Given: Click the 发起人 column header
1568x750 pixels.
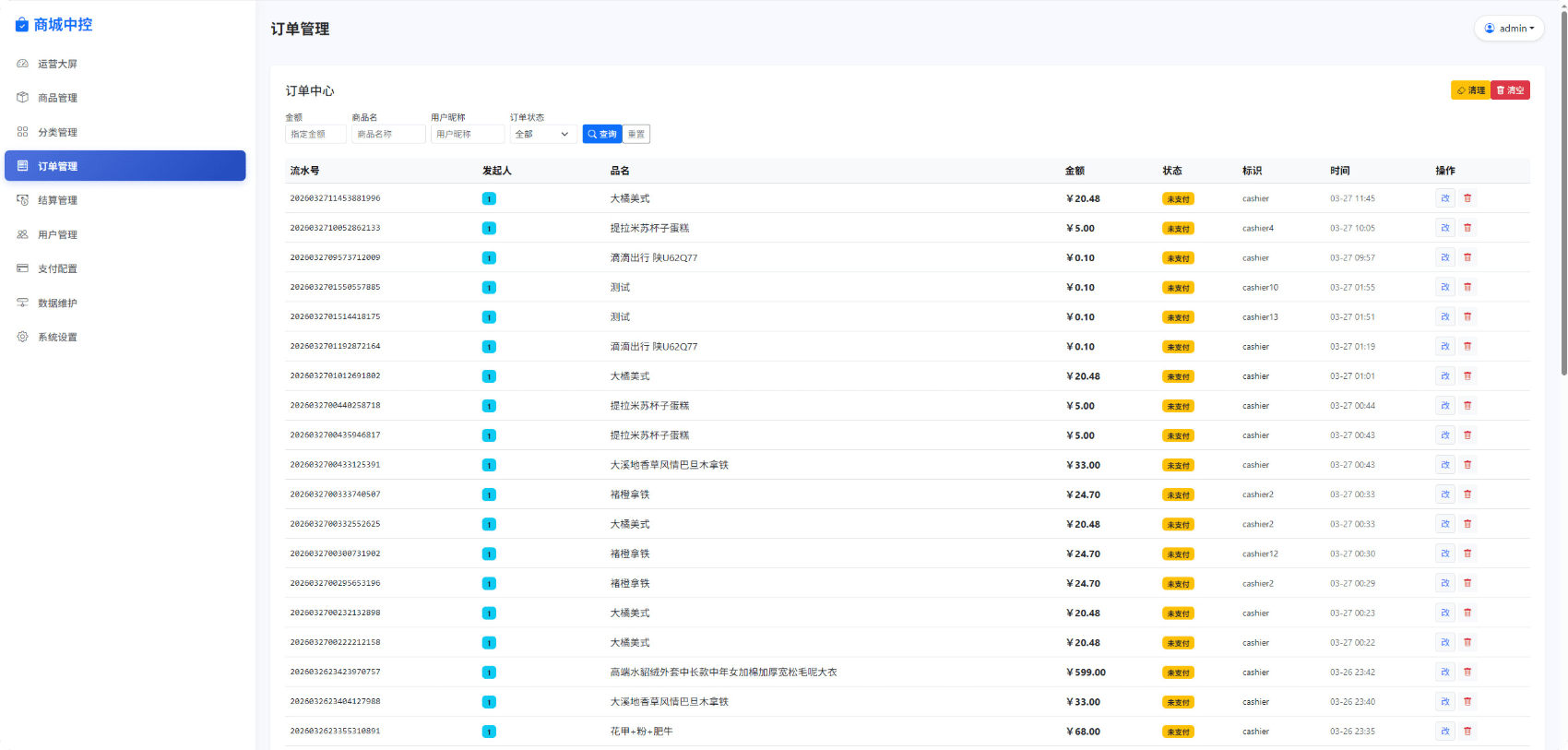Looking at the screenshot, I should [496, 171].
